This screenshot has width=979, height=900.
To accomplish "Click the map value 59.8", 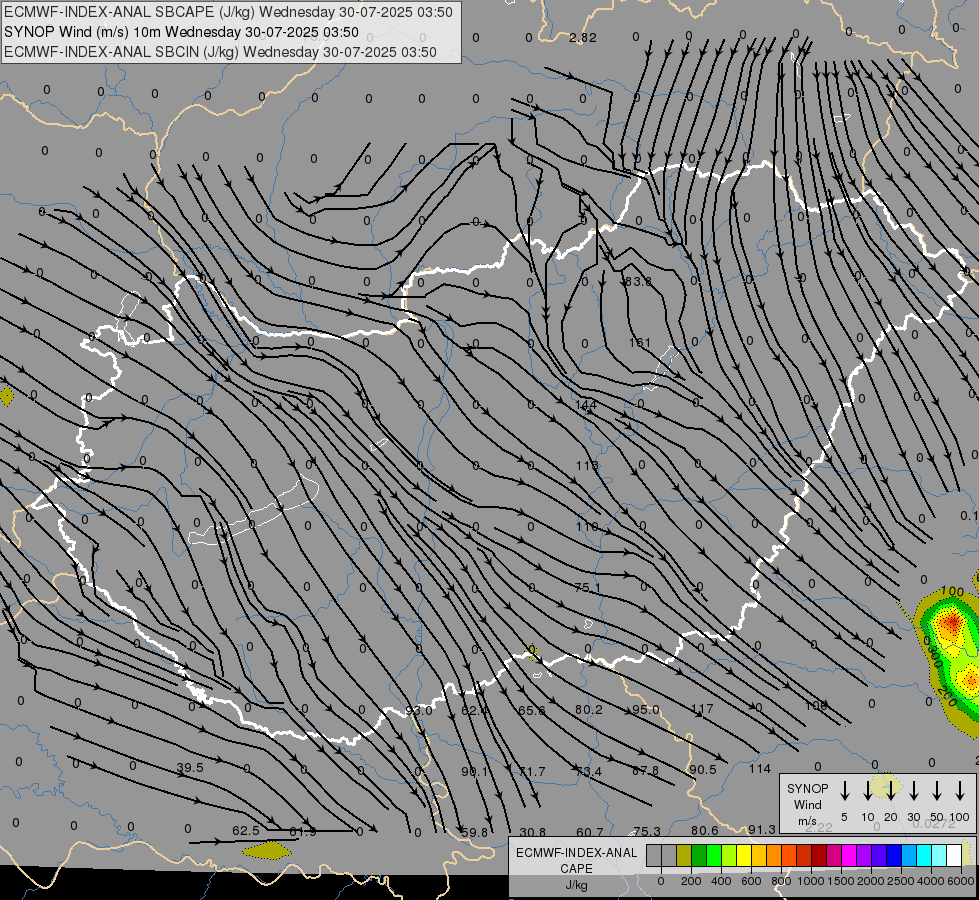I will click(x=475, y=833).
